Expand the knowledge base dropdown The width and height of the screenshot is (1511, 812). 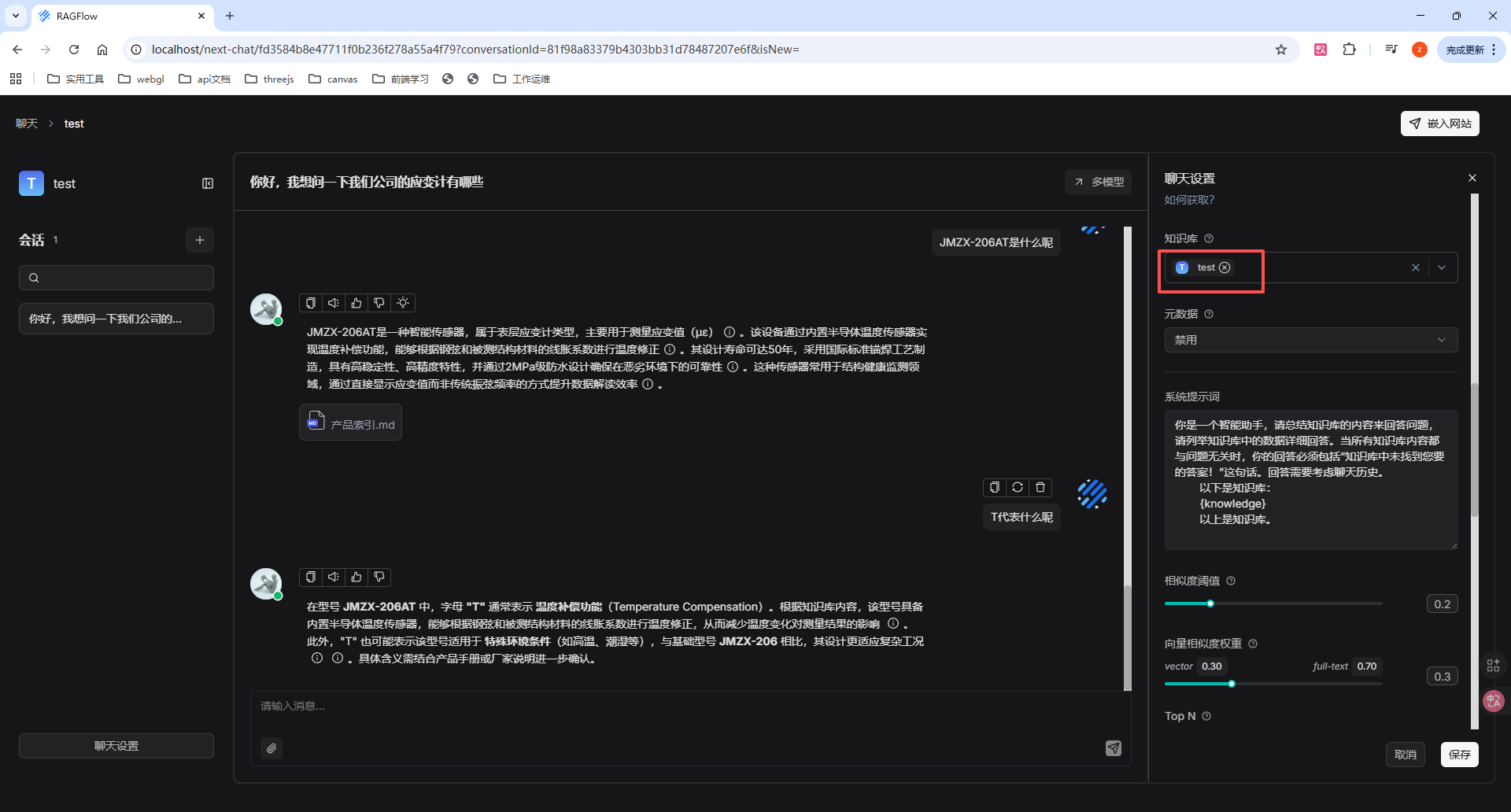[x=1442, y=268]
